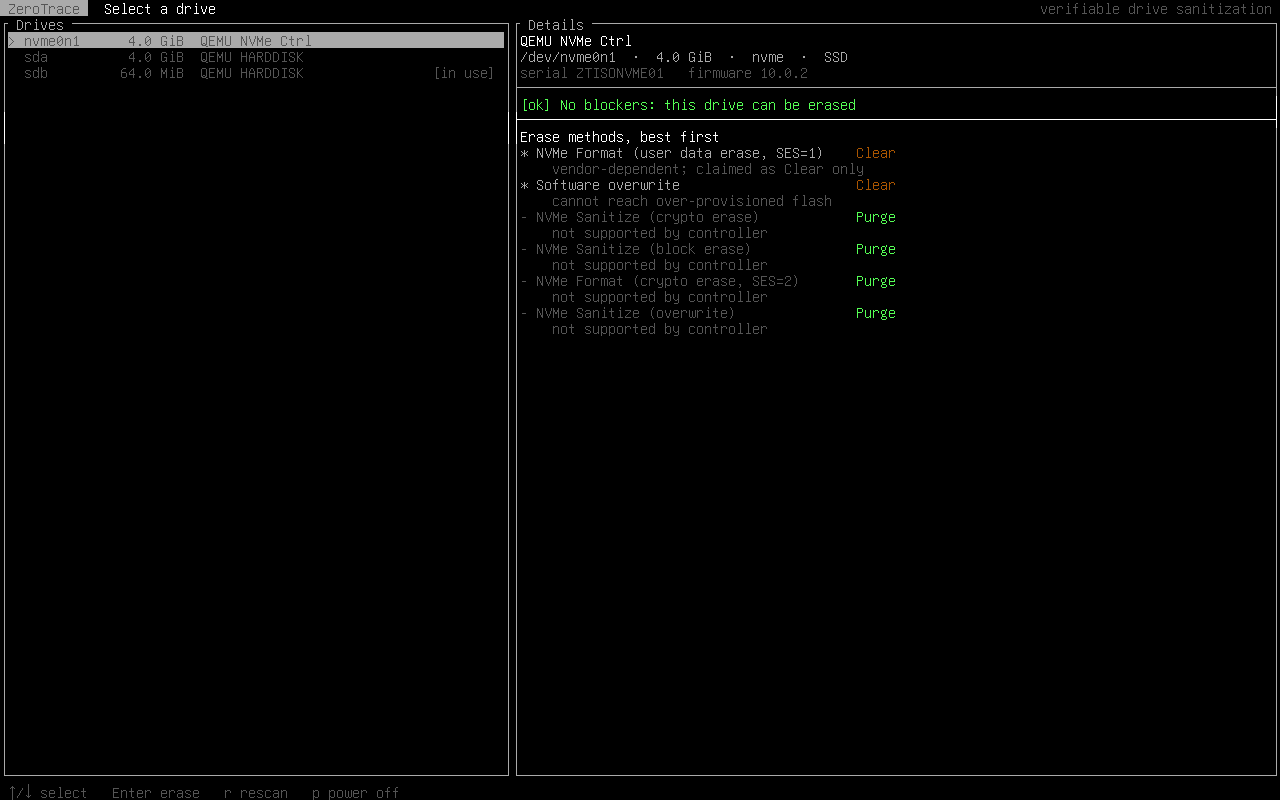Viewport: 1280px width, 800px height.
Task: Click Purge label beside Sanitize block erase
Action: tap(876, 249)
